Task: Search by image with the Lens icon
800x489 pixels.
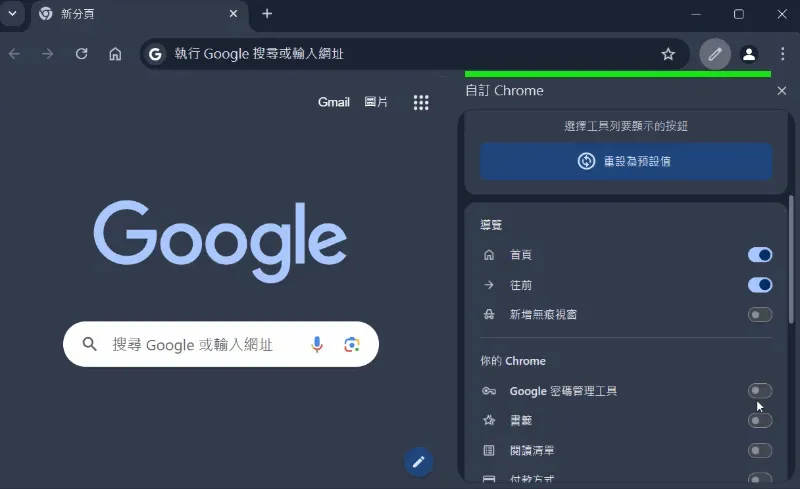Action: pos(352,345)
